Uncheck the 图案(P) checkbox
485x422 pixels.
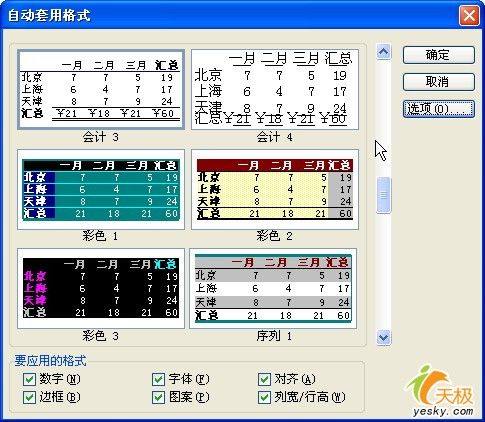158,397
